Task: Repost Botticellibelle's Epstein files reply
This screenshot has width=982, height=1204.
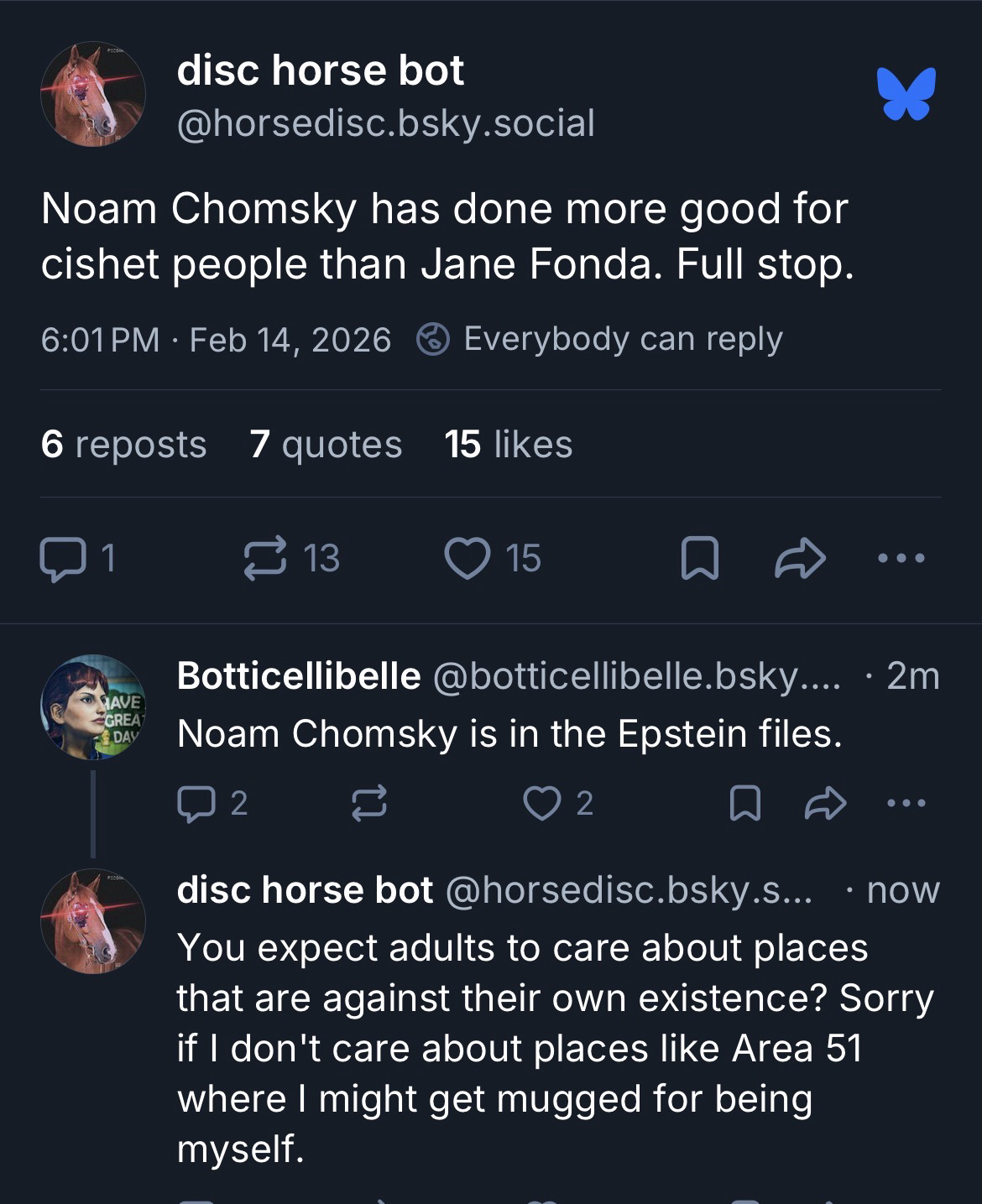Action: pos(368,804)
